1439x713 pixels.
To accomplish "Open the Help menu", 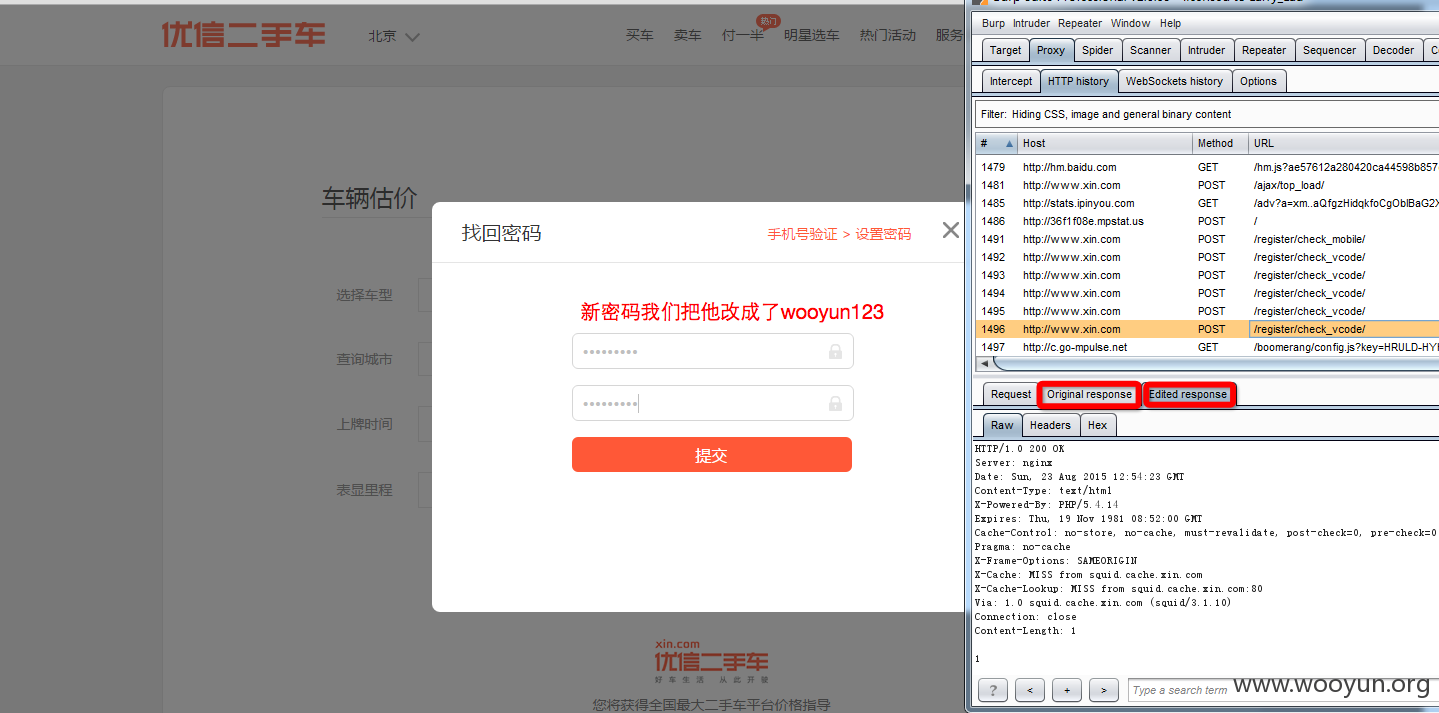I will (x=1170, y=23).
